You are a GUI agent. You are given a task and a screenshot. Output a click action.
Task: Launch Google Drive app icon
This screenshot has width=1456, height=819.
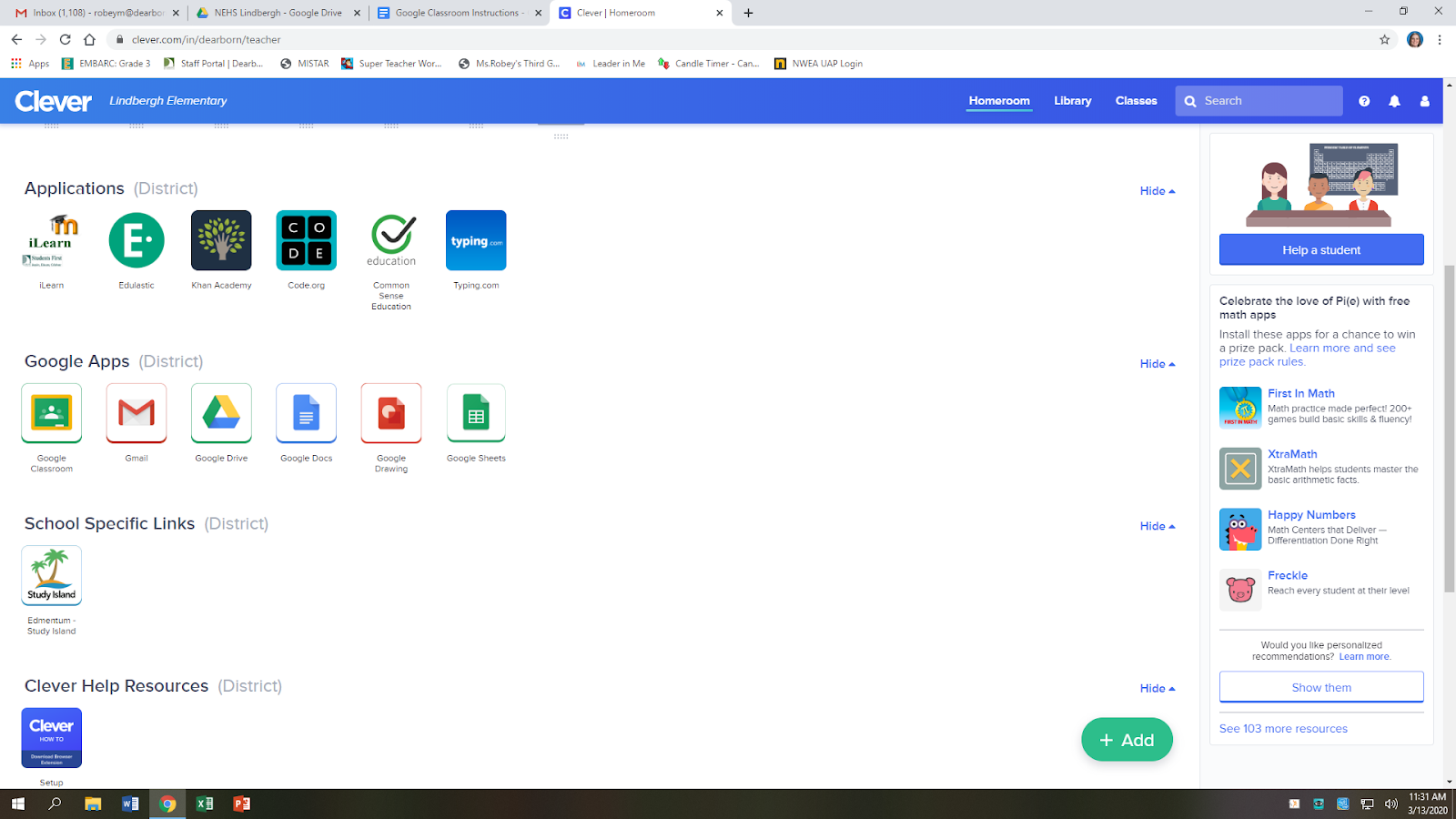[x=221, y=413]
